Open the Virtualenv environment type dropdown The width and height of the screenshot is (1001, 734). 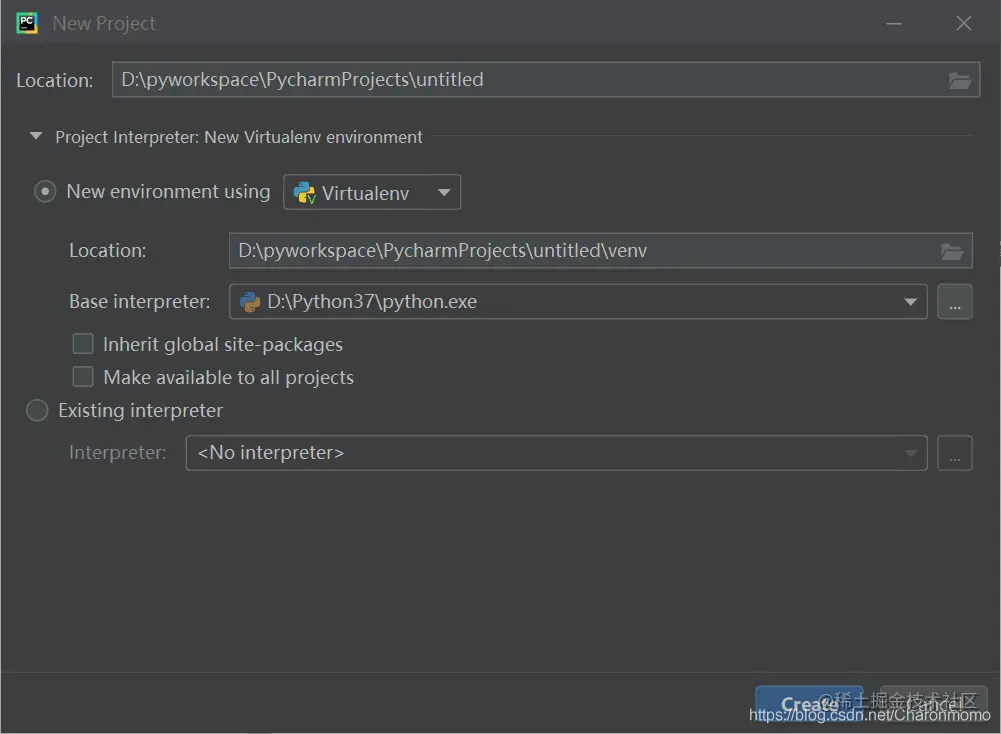point(372,192)
